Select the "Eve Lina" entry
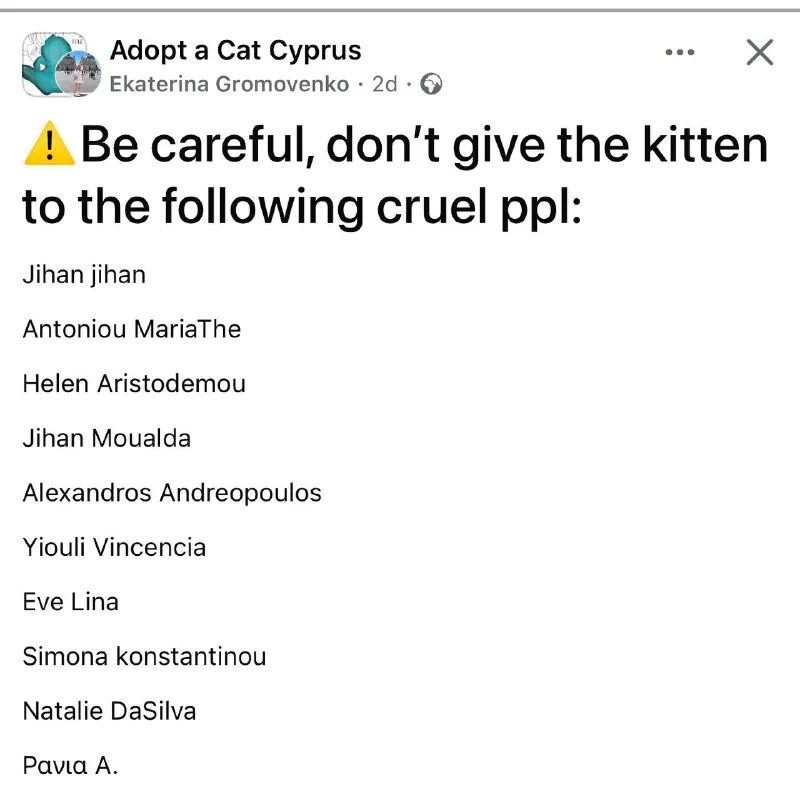Image resolution: width=800 pixels, height=791 pixels. (70, 602)
